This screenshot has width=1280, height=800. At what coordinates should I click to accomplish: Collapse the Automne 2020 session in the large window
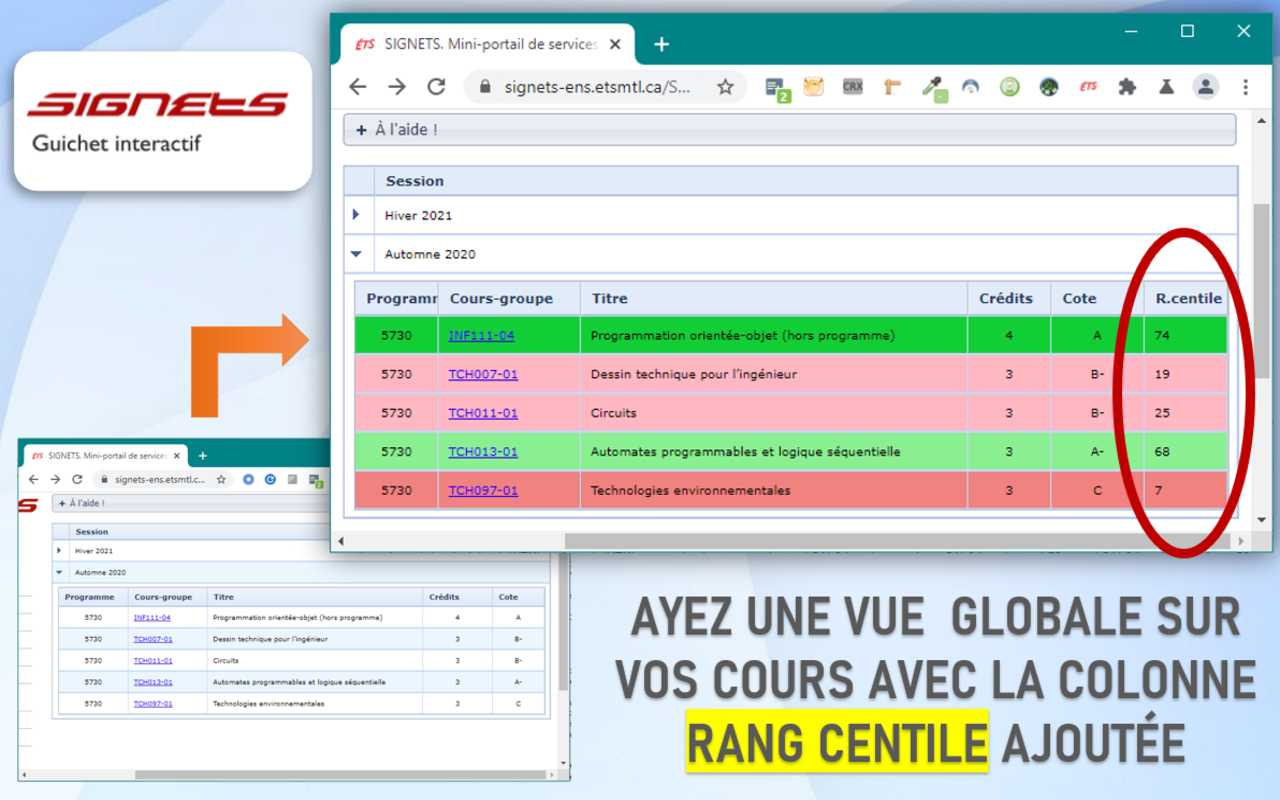(x=356, y=254)
